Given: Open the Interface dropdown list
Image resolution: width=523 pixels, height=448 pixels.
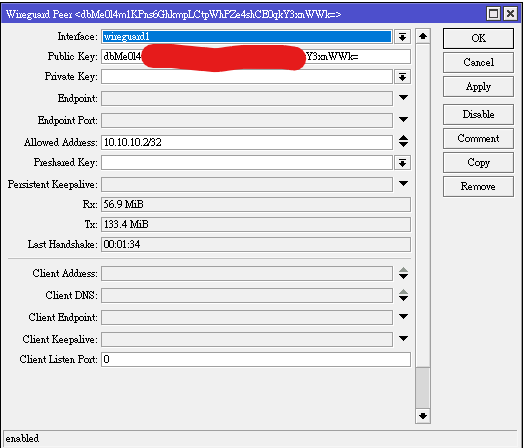Looking at the screenshot, I should (x=402, y=37).
